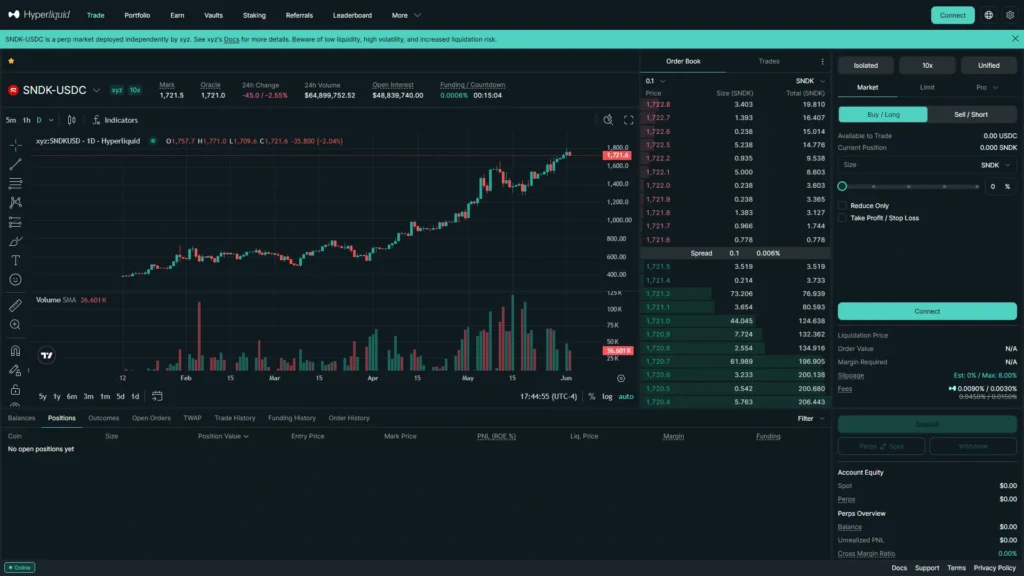Select the crosshair cursor tool
Screen dimensions: 1024x576
coord(15,144)
